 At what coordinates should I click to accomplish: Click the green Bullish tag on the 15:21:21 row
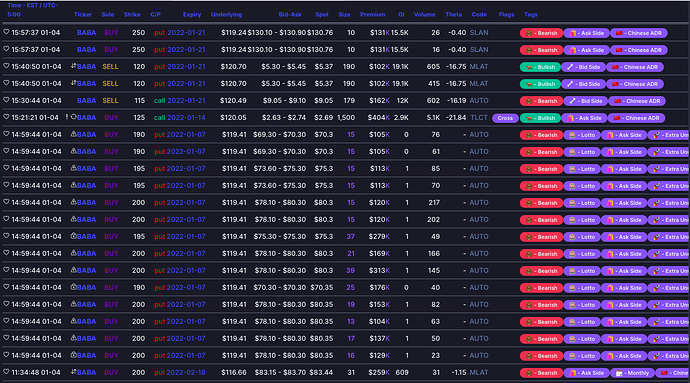[540, 118]
